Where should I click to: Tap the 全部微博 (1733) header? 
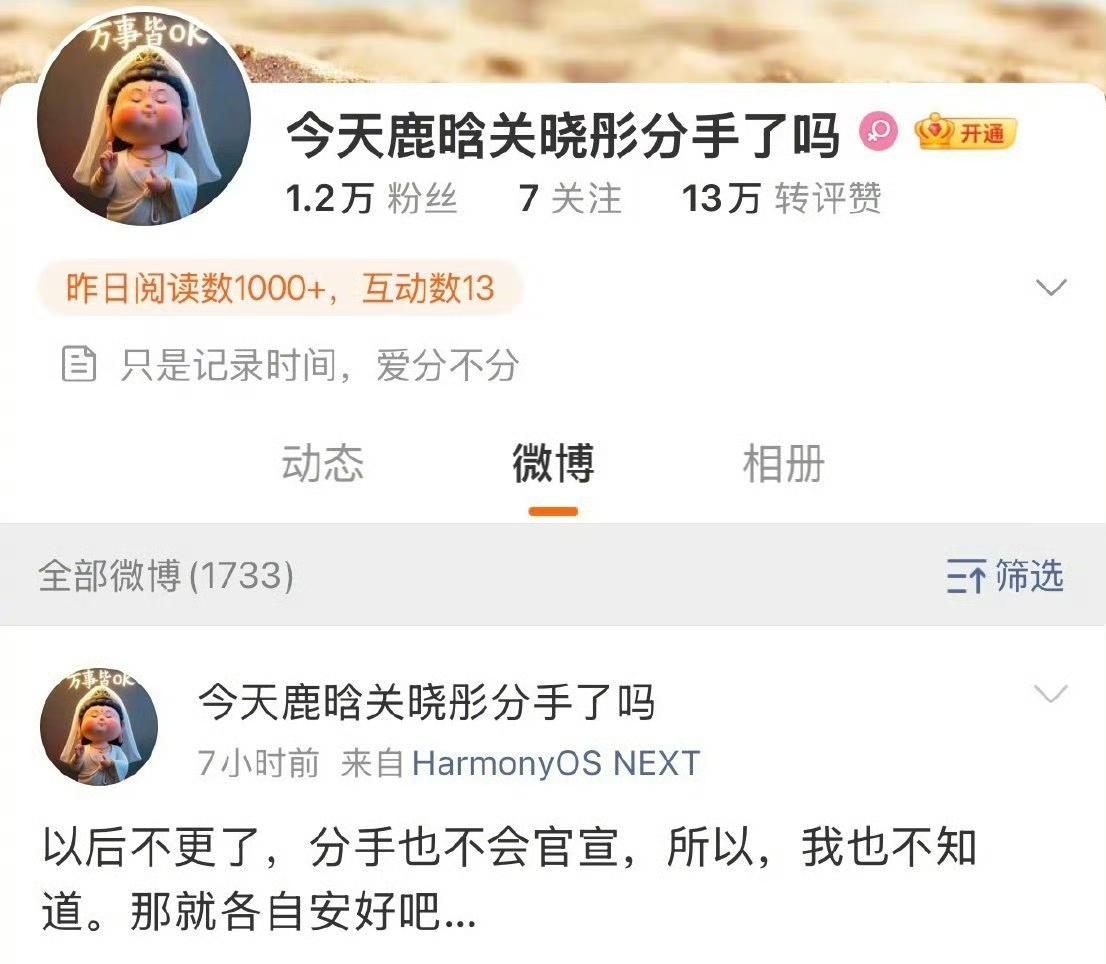[x=166, y=575]
